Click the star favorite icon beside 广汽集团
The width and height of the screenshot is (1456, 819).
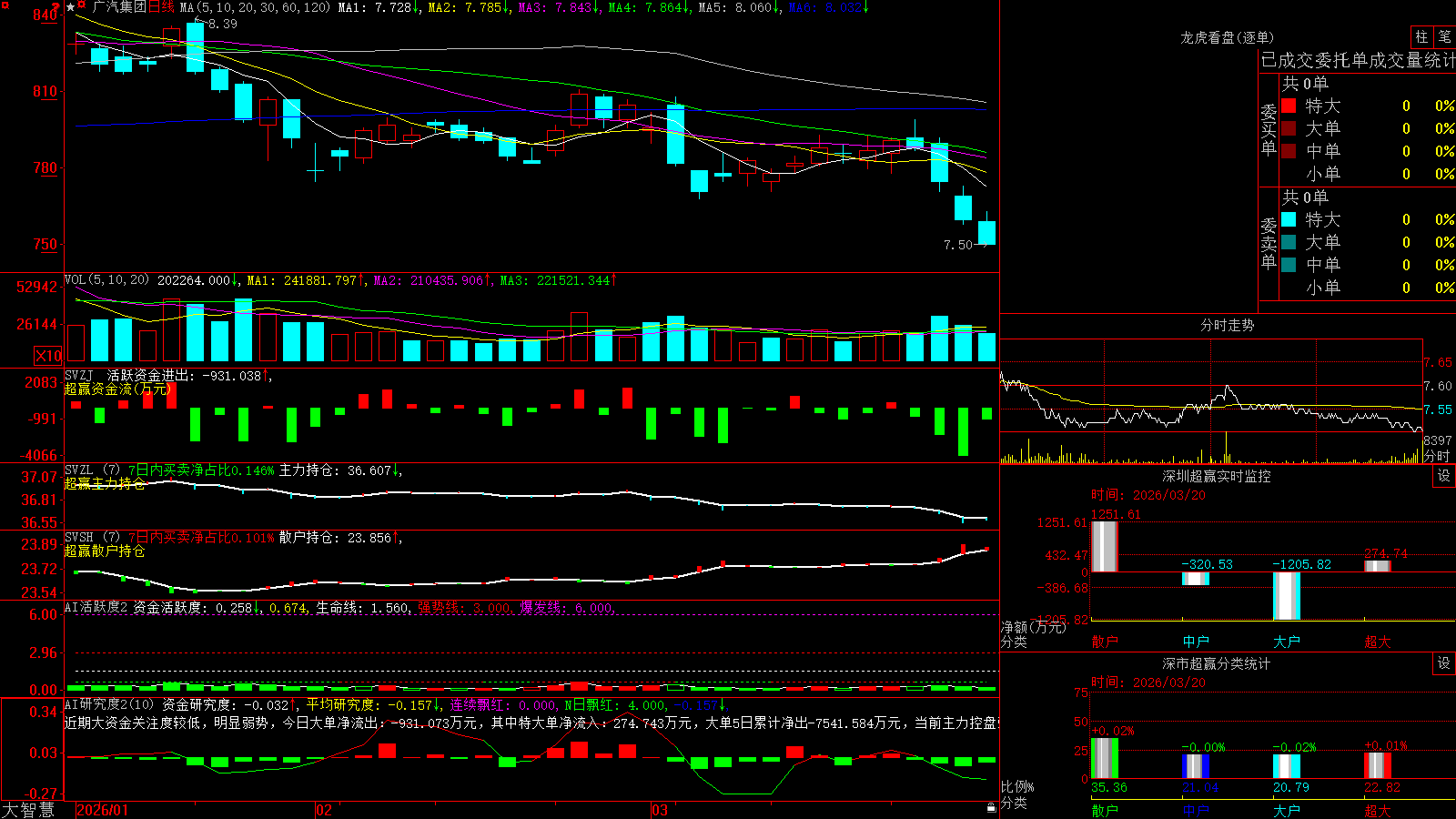pyautogui.click(x=70, y=7)
